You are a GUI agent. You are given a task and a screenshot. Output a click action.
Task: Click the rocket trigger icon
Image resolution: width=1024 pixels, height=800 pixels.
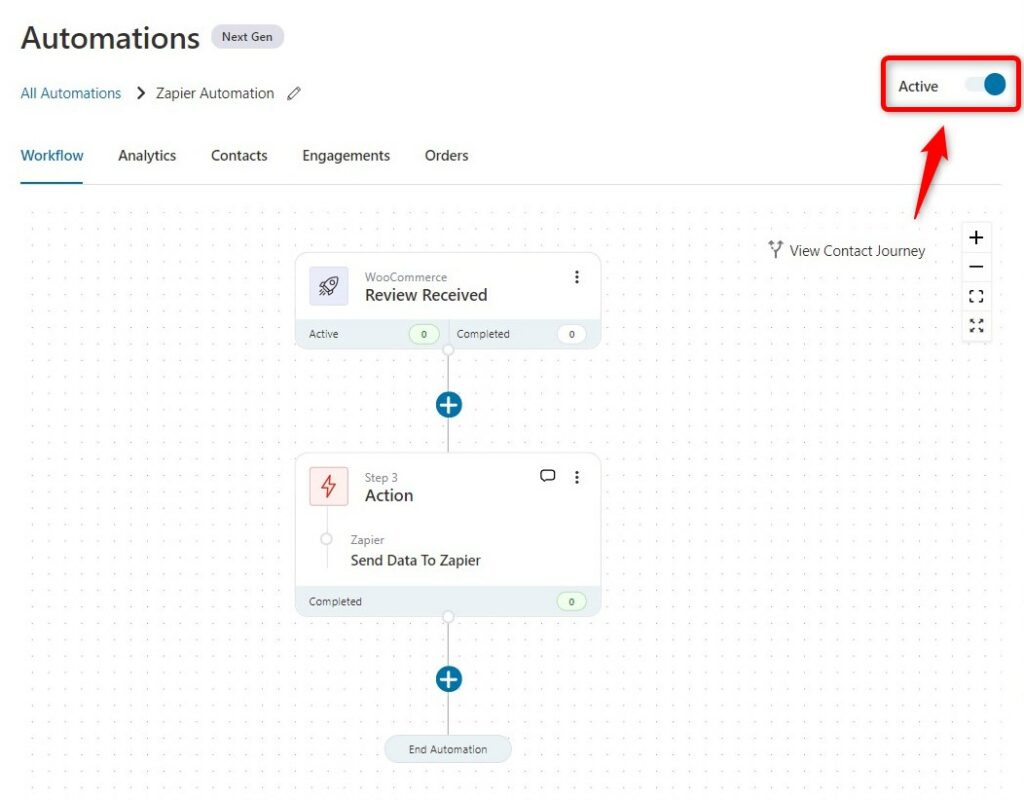click(328, 286)
